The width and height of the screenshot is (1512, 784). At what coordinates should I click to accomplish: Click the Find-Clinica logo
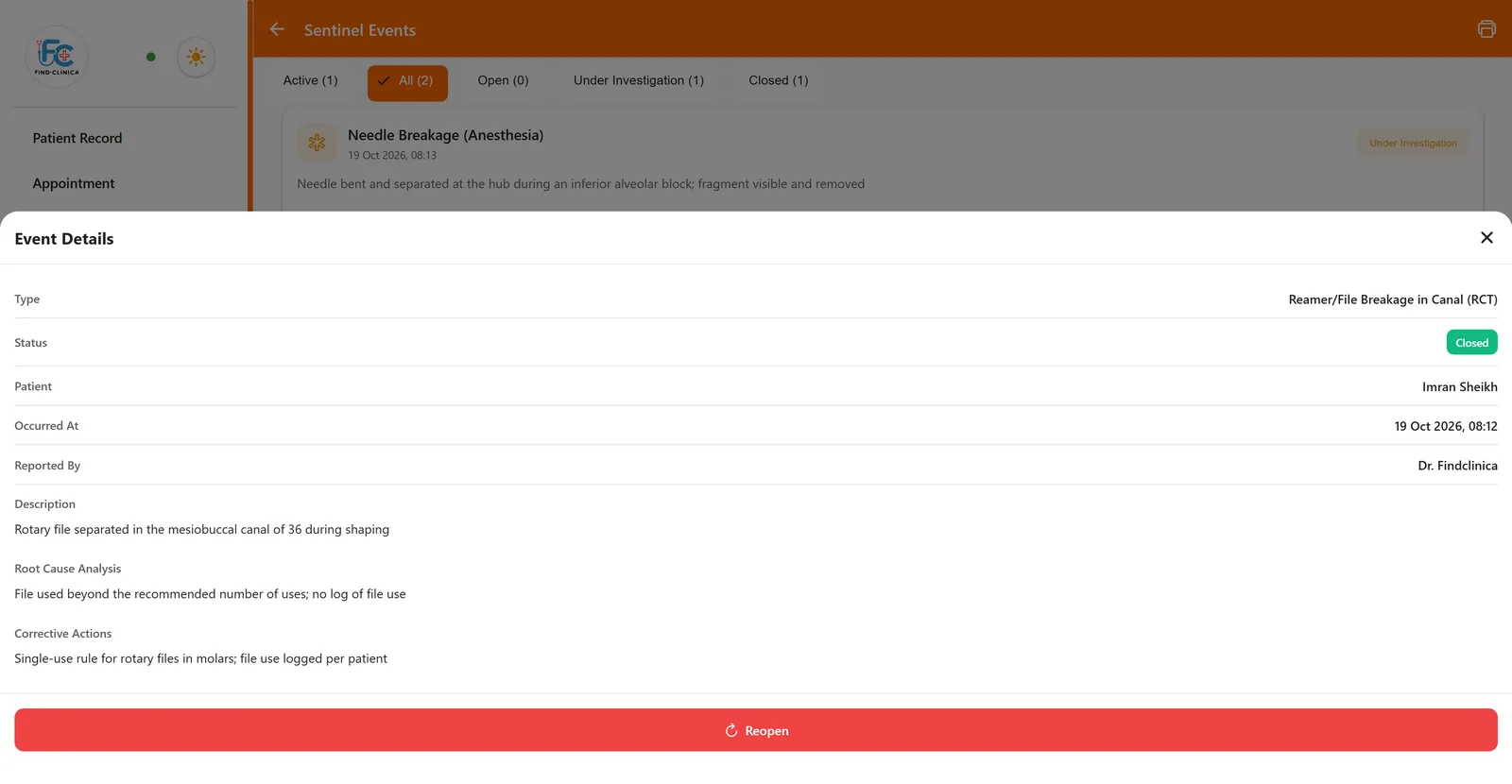(x=57, y=57)
